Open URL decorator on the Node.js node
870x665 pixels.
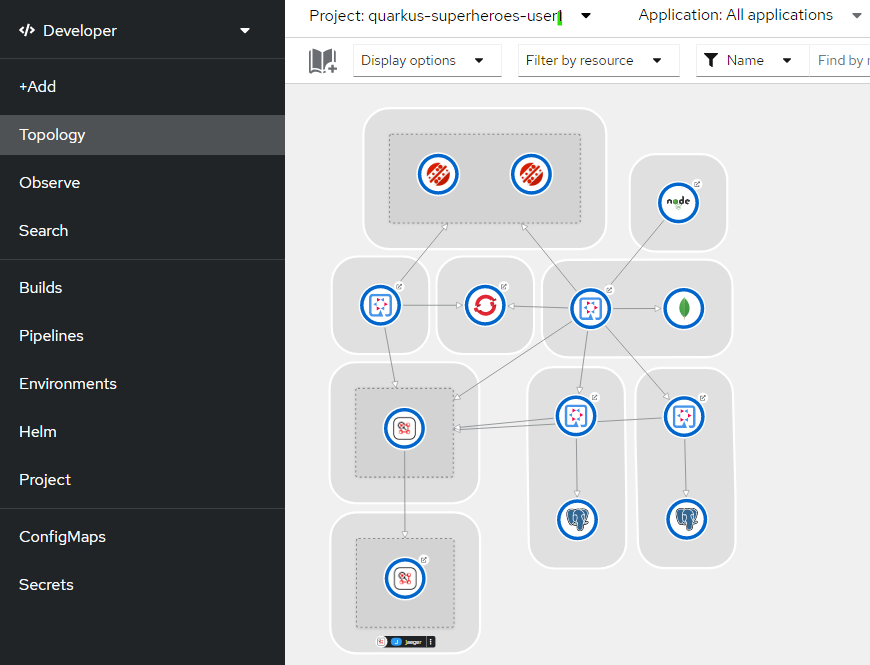click(x=697, y=184)
